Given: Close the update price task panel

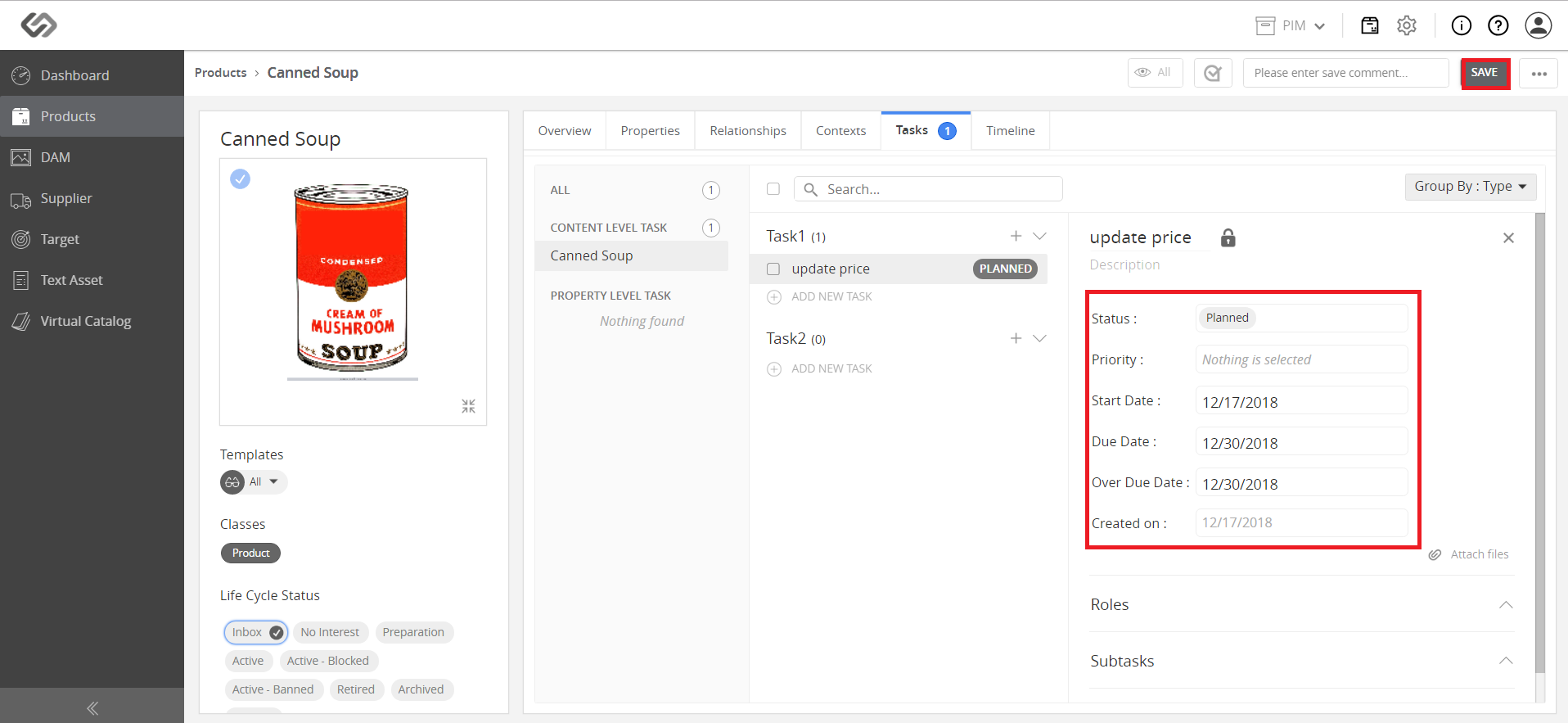Looking at the screenshot, I should point(1508,237).
